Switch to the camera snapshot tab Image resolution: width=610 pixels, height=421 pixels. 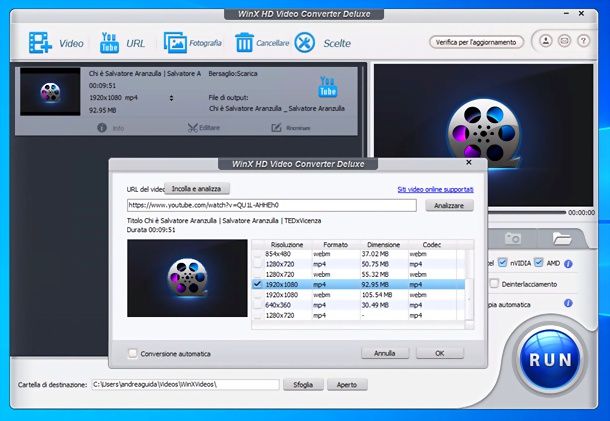(512, 238)
